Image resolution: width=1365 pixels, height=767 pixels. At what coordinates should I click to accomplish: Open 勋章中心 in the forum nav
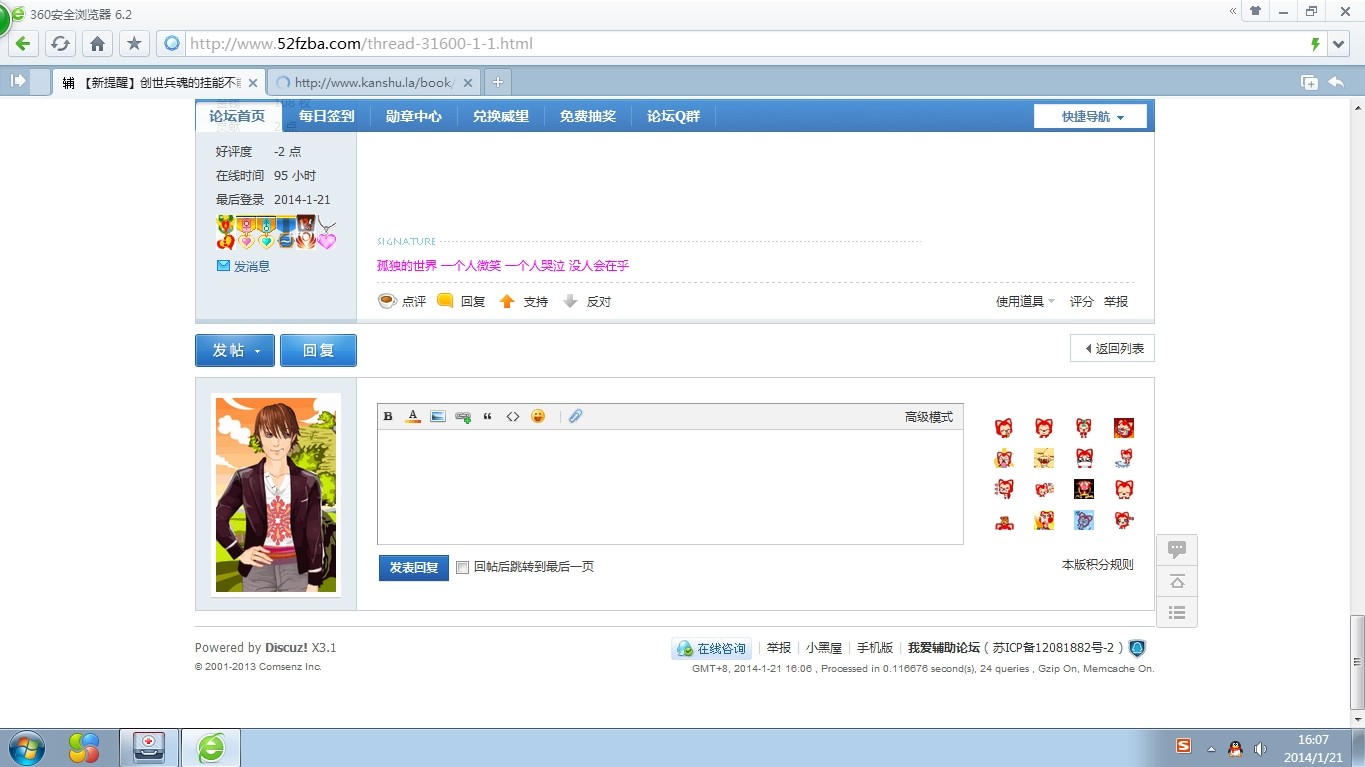pyautogui.click(x=414, y=116)
